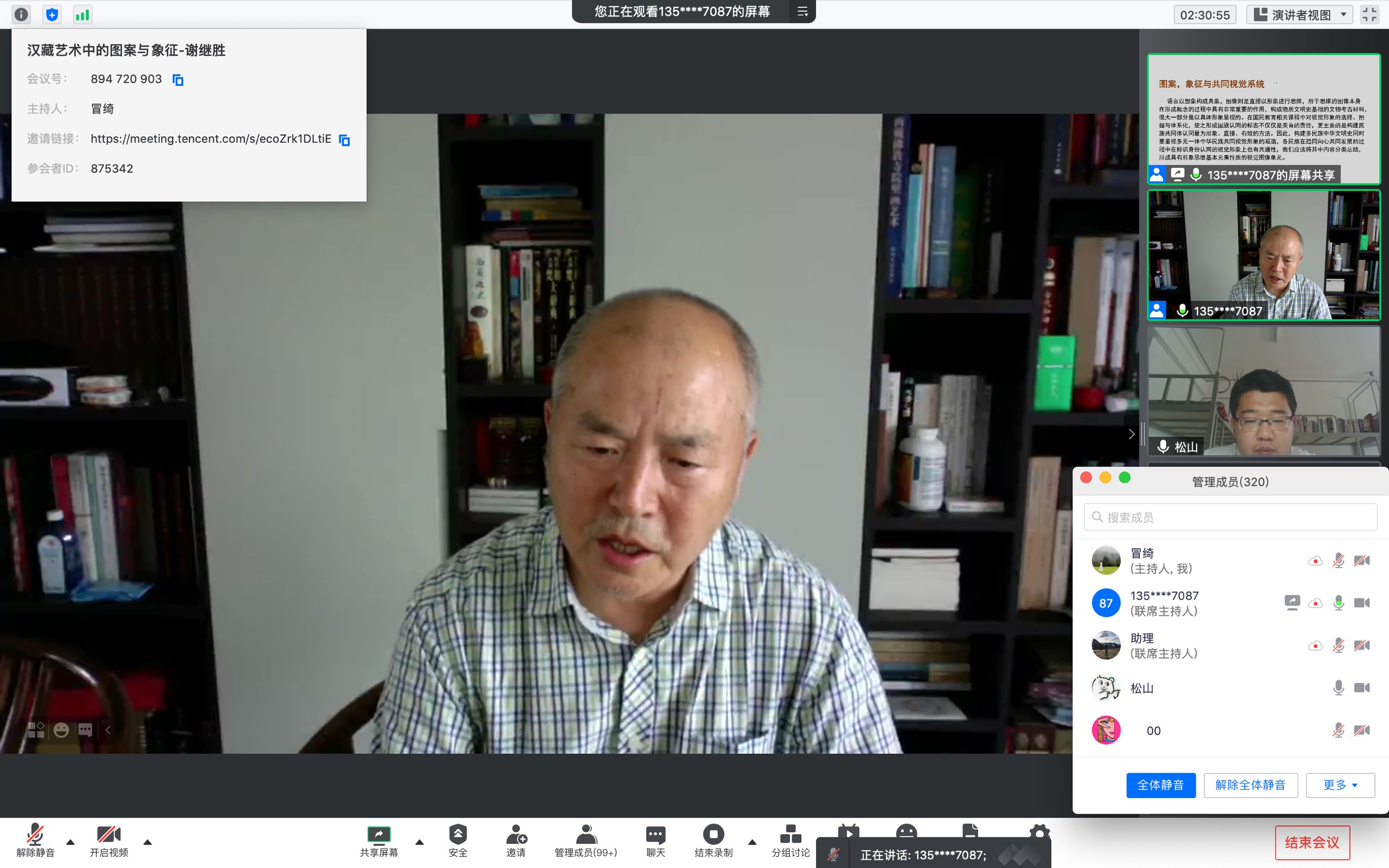
Task: Open the network signal status icon
Action: point(83,14)
